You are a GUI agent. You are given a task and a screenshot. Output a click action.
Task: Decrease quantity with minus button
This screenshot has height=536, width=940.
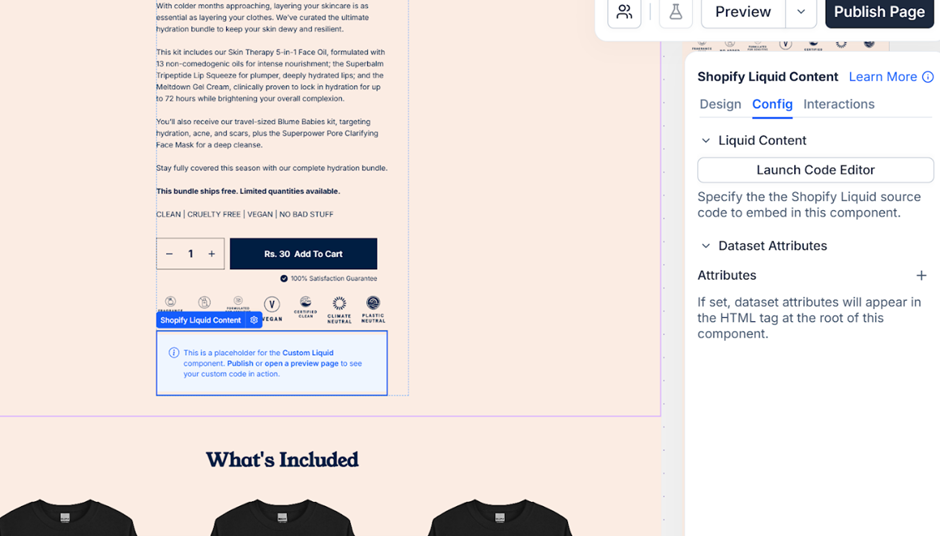click(x=169, y=254)
